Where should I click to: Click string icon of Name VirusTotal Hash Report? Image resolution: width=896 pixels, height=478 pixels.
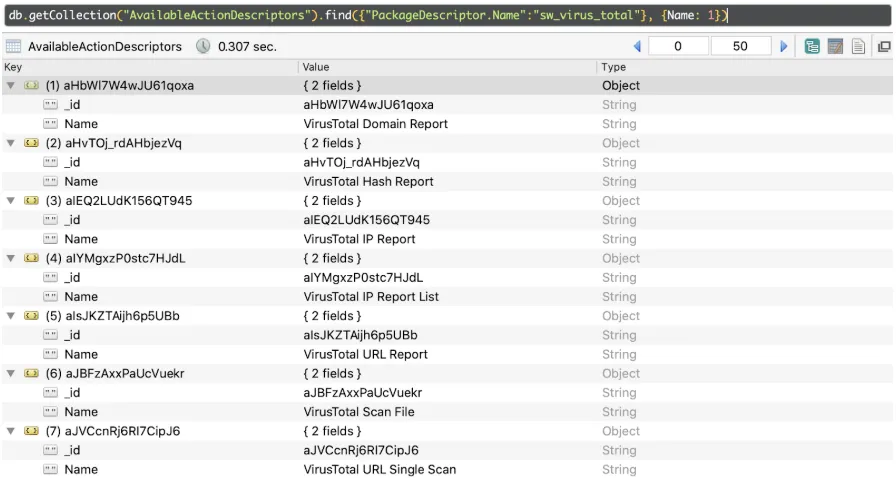click(50, 181)
